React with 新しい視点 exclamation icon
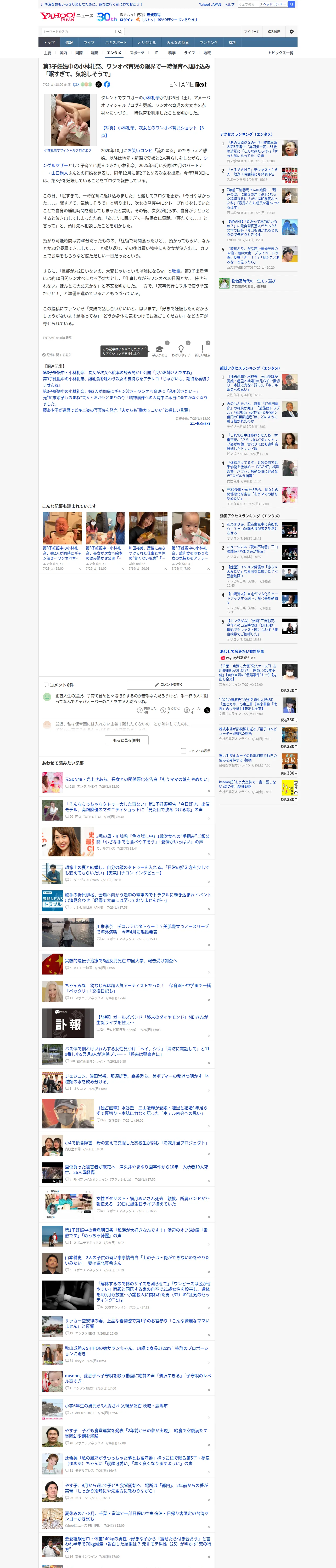The image size is (336, 1568). coord(202,349)
